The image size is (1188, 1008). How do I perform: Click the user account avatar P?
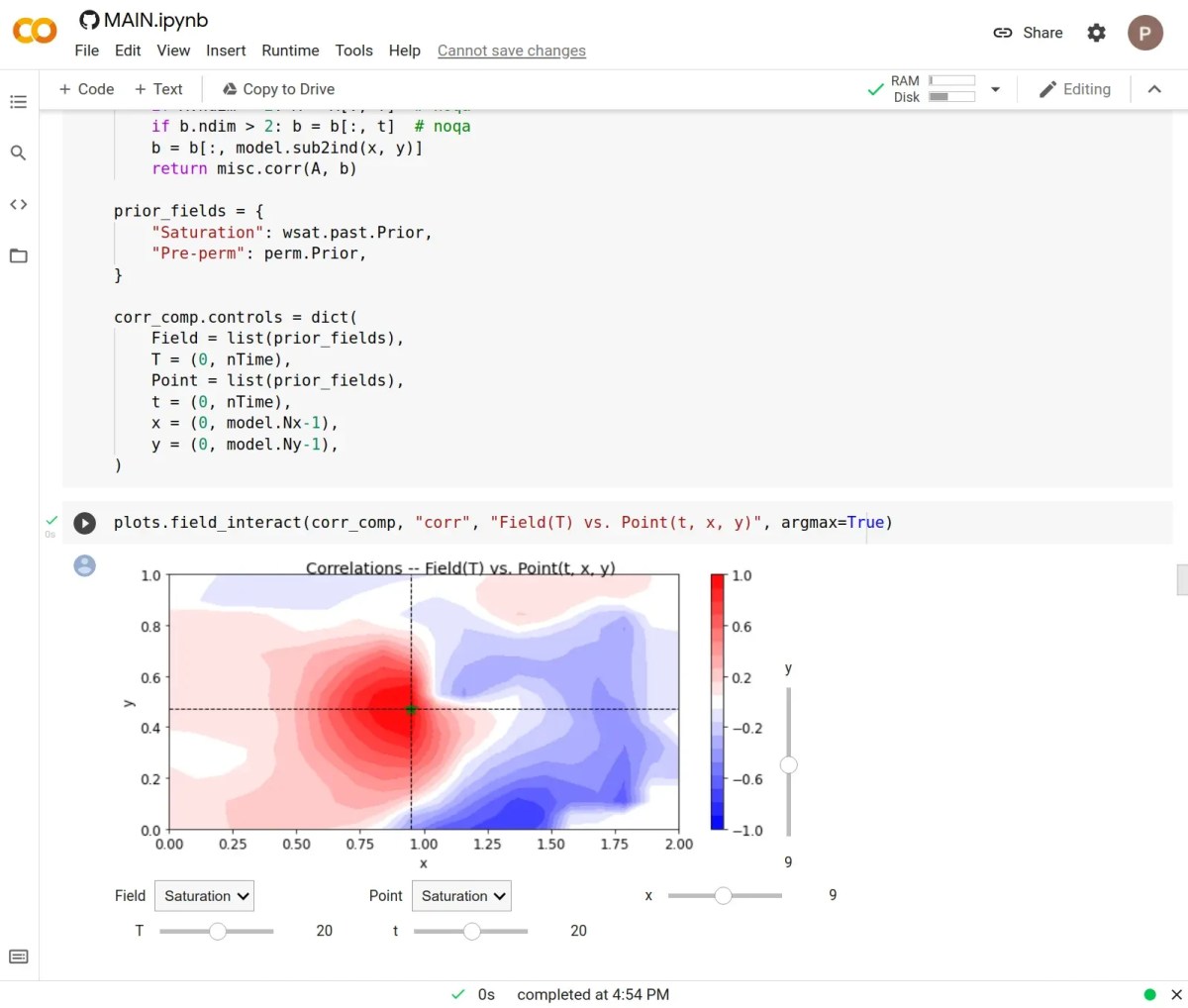(1145, 33)
